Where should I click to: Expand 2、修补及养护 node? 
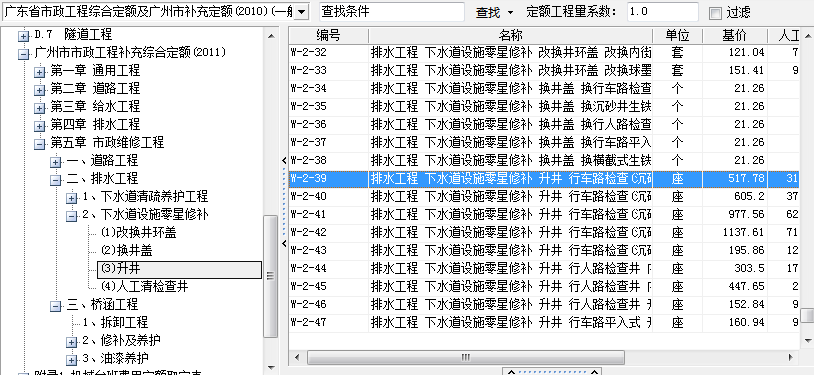tap(72, 342)
